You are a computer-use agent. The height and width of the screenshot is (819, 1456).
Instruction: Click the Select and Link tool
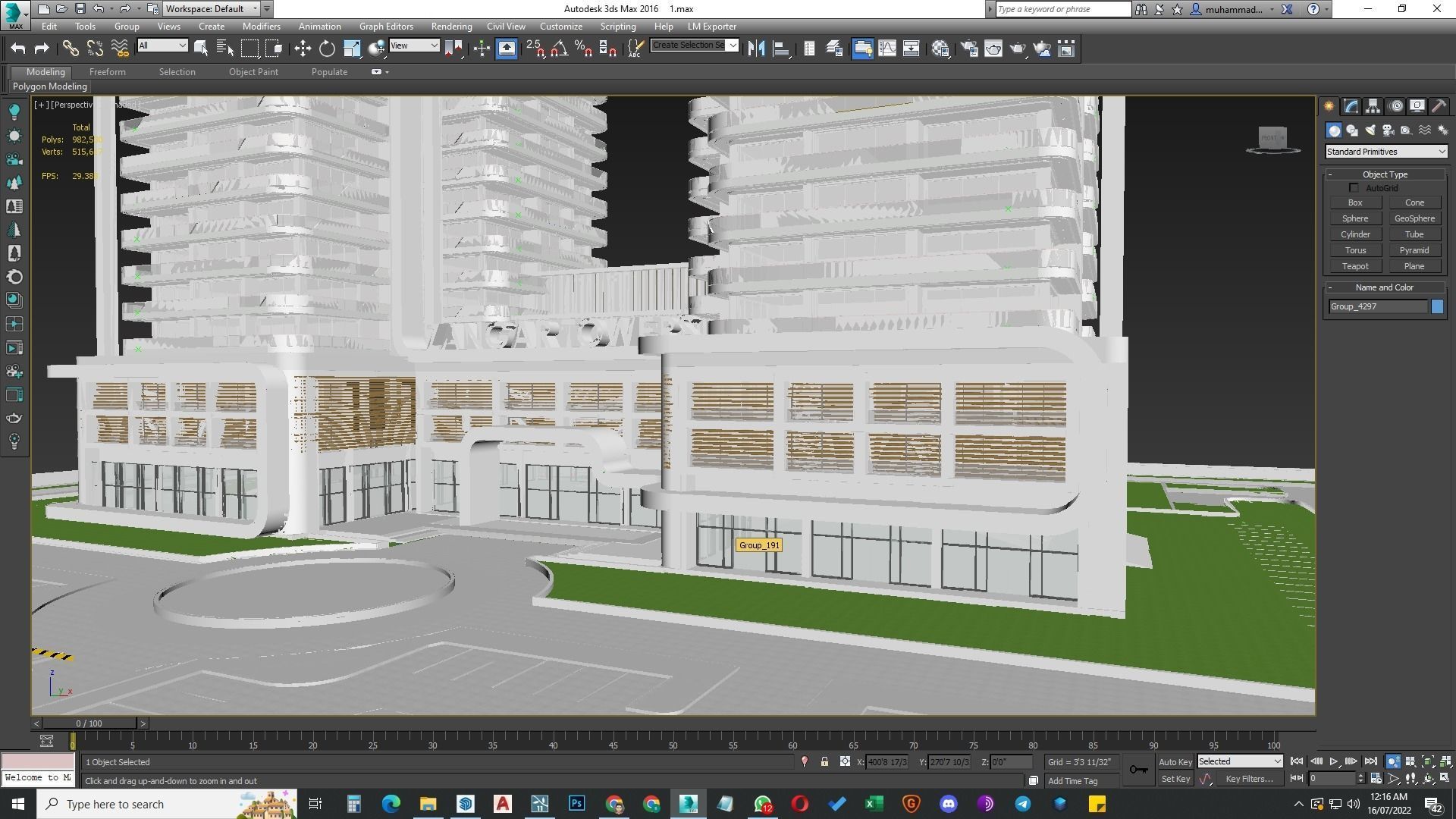coord(70,49)
